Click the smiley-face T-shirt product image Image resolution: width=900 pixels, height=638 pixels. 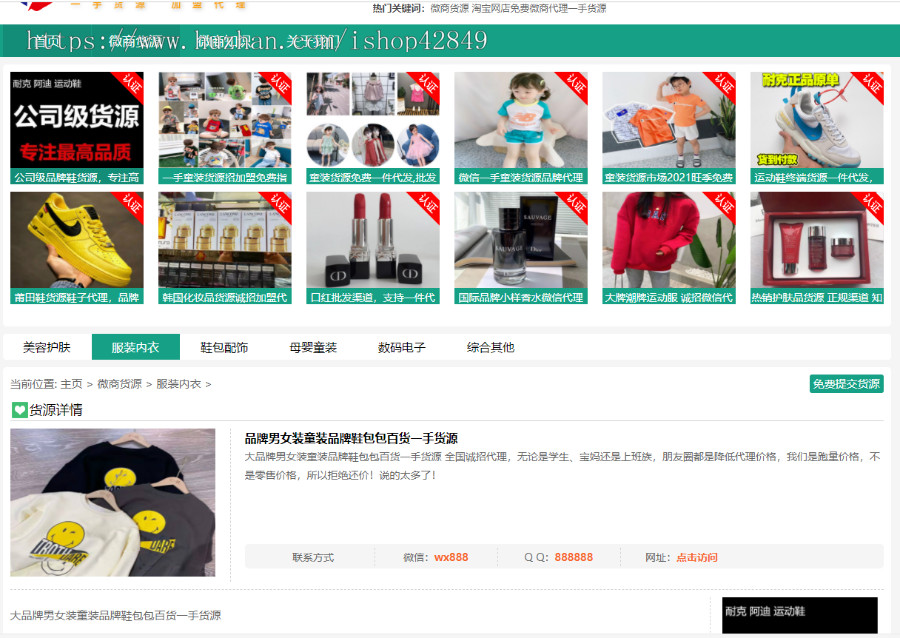pos(112,503)
